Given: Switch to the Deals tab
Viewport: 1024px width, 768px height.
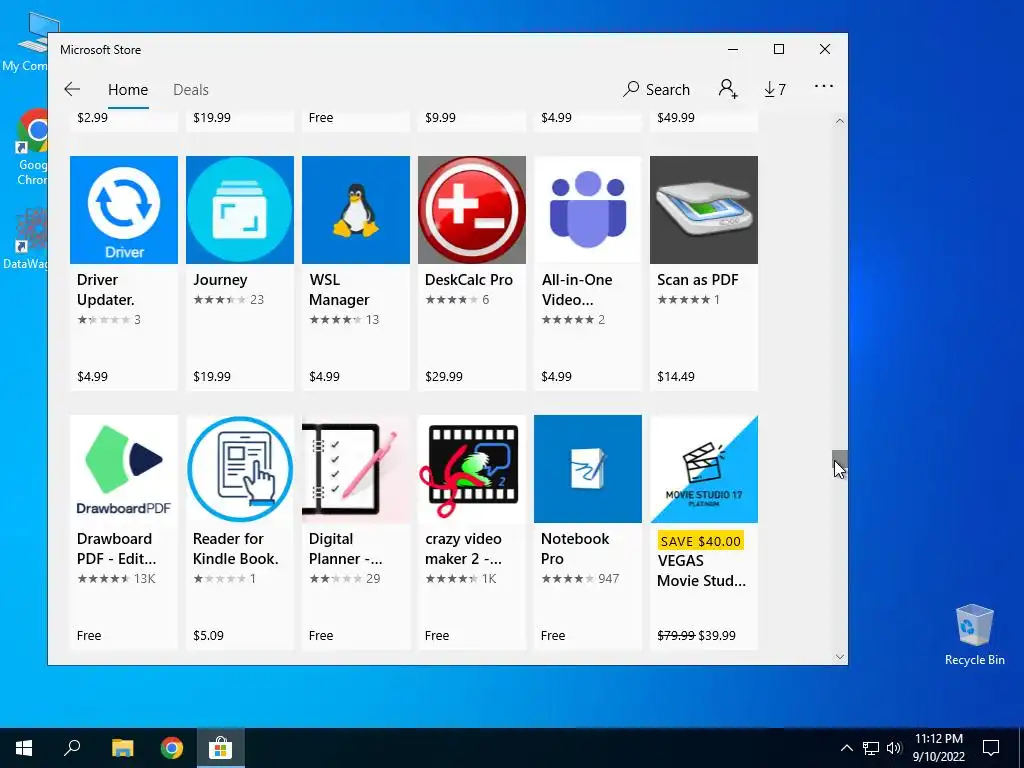Looking at the screenshot, I should pos(191,89).
